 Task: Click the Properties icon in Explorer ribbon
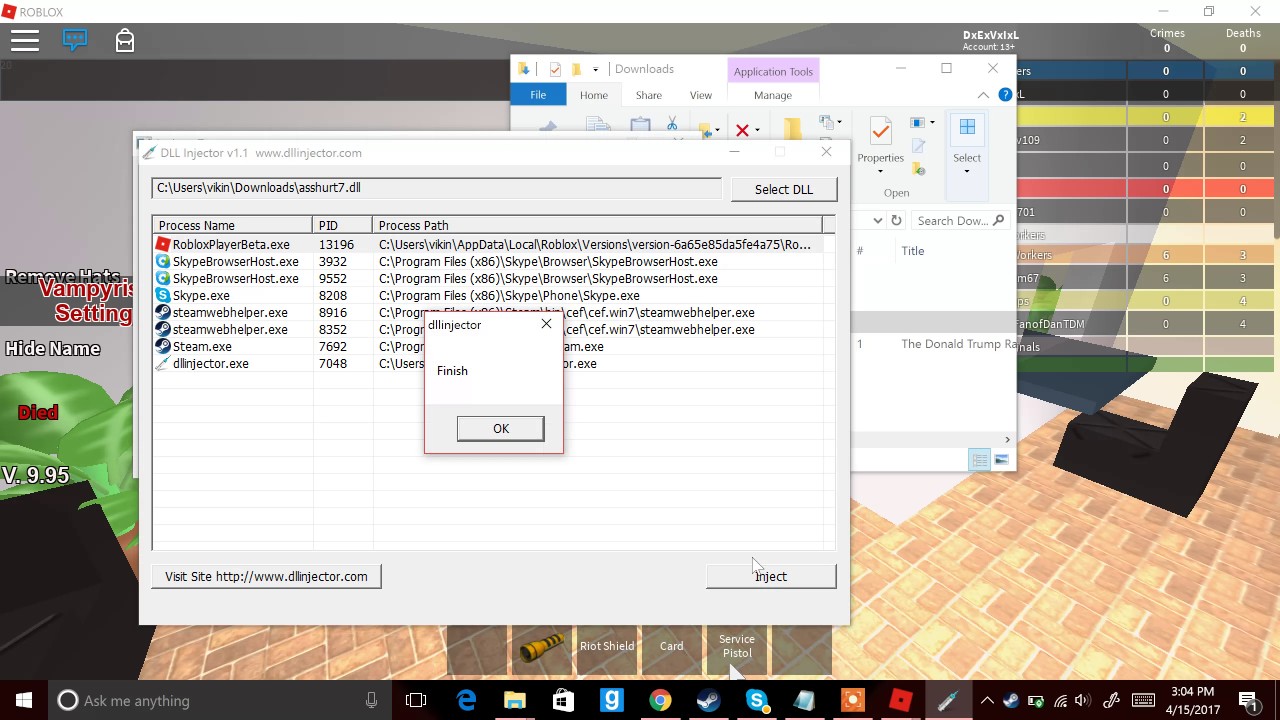880,131
